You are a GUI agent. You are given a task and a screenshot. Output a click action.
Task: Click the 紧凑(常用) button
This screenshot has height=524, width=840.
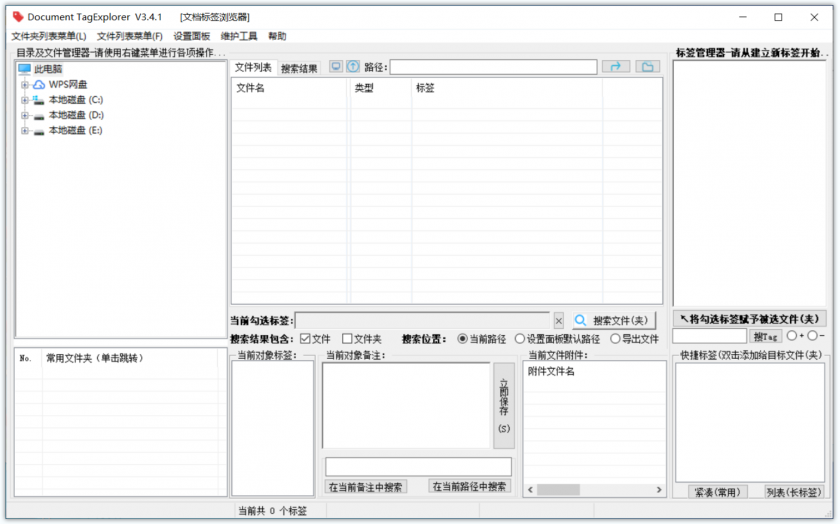click(x=717, y=492)
